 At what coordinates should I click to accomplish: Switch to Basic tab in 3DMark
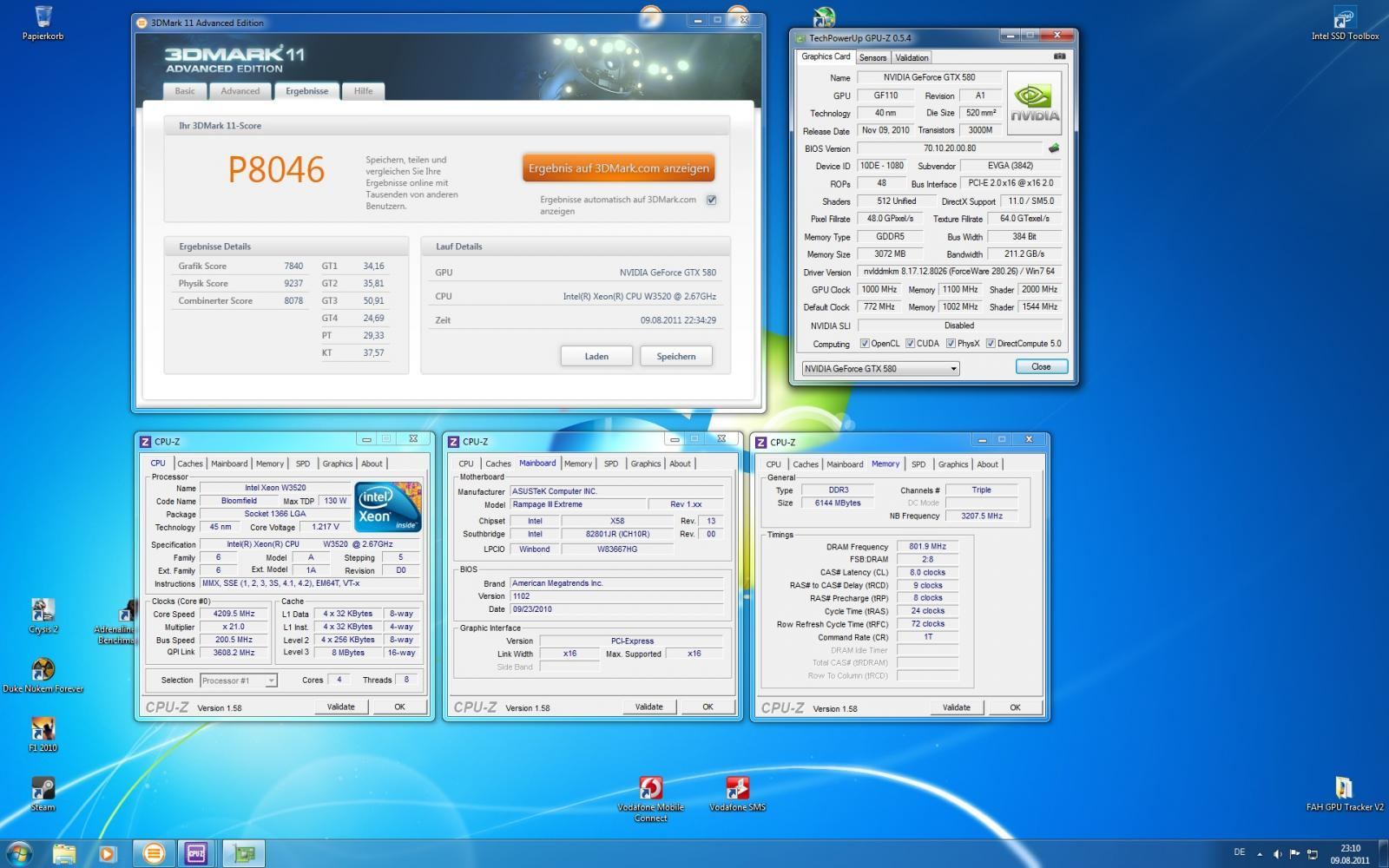point(185,91)
